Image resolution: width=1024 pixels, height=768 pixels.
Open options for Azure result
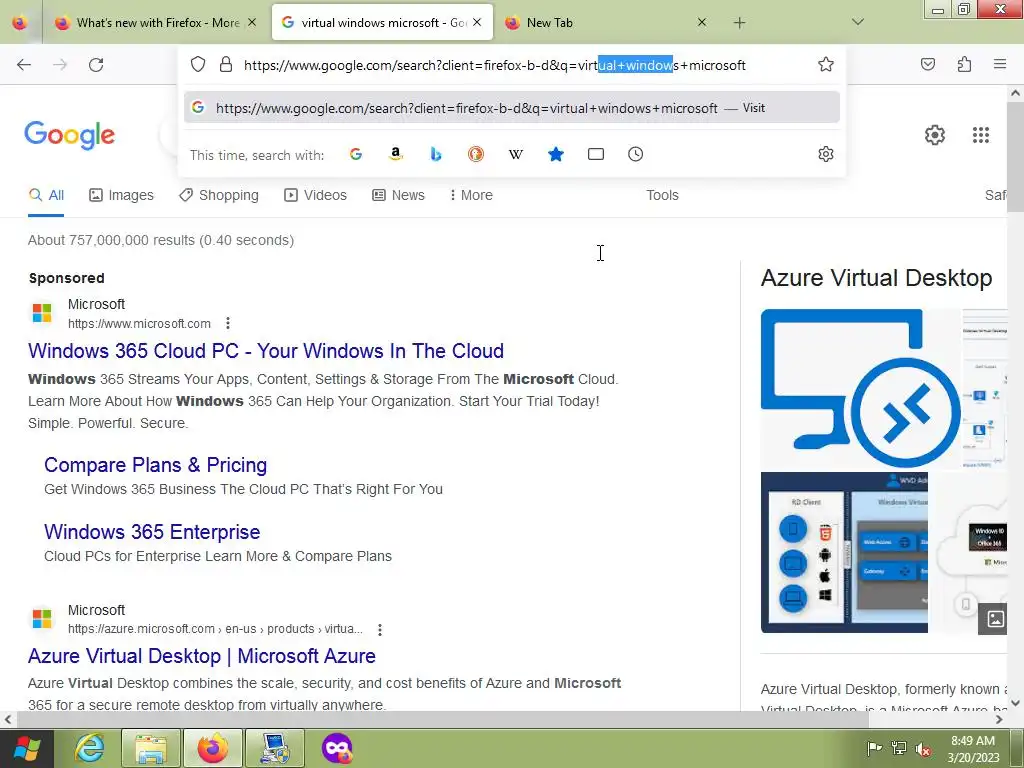click(379, 630)
